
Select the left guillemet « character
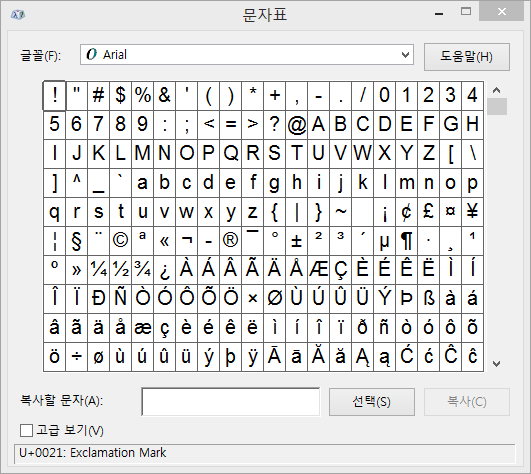pos(165,241)
